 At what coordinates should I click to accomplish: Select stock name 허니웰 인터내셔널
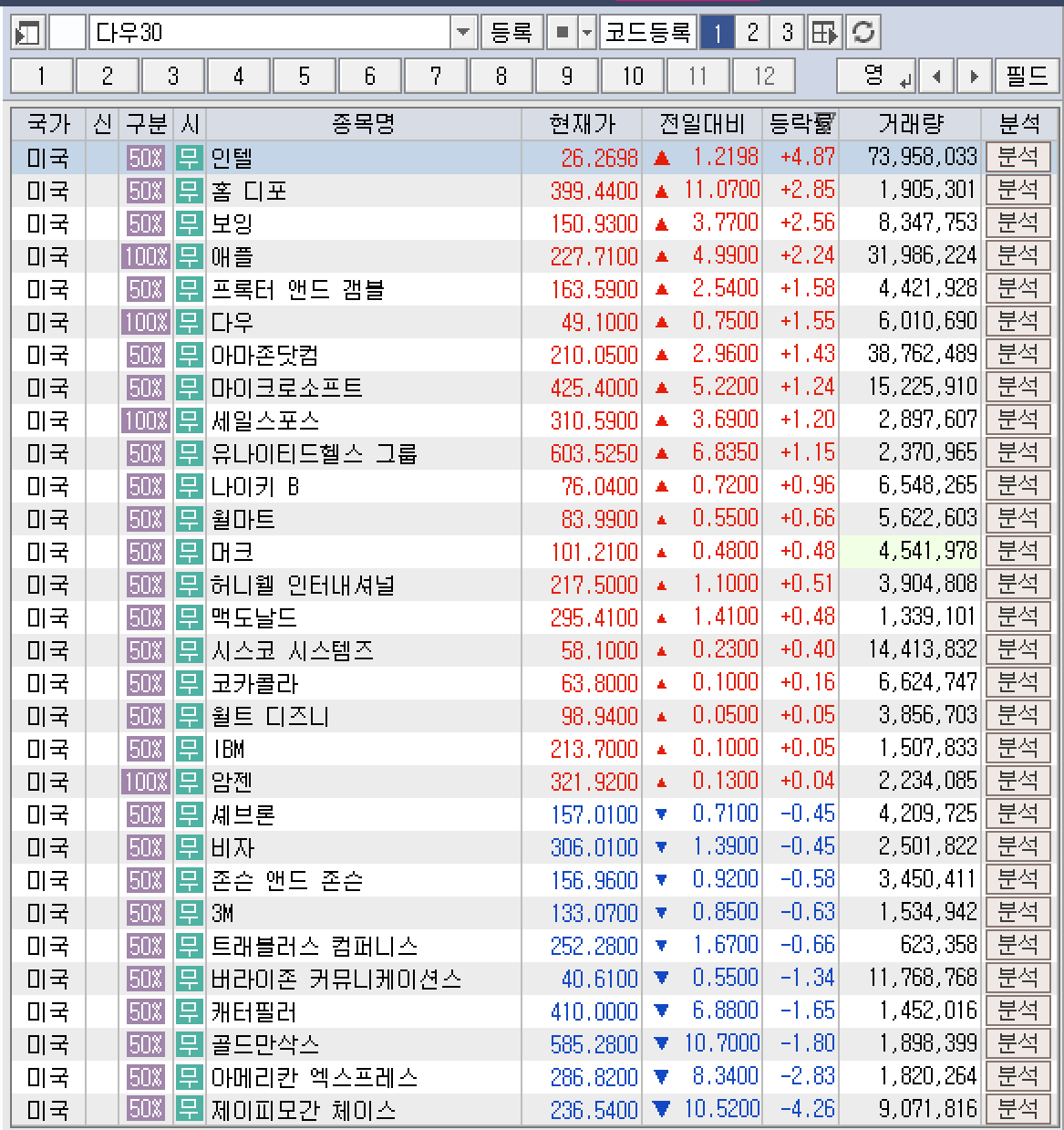coord(304,585)
